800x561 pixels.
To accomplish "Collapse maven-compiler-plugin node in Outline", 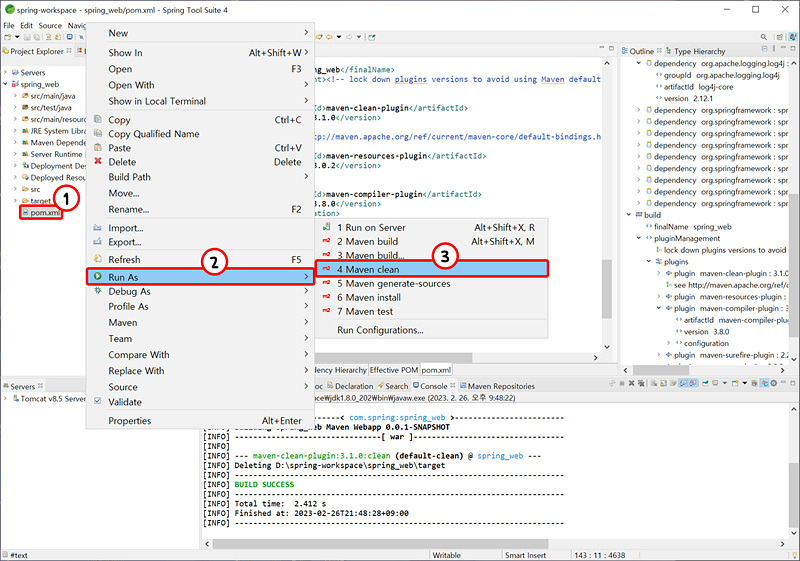I will point(659,308).
